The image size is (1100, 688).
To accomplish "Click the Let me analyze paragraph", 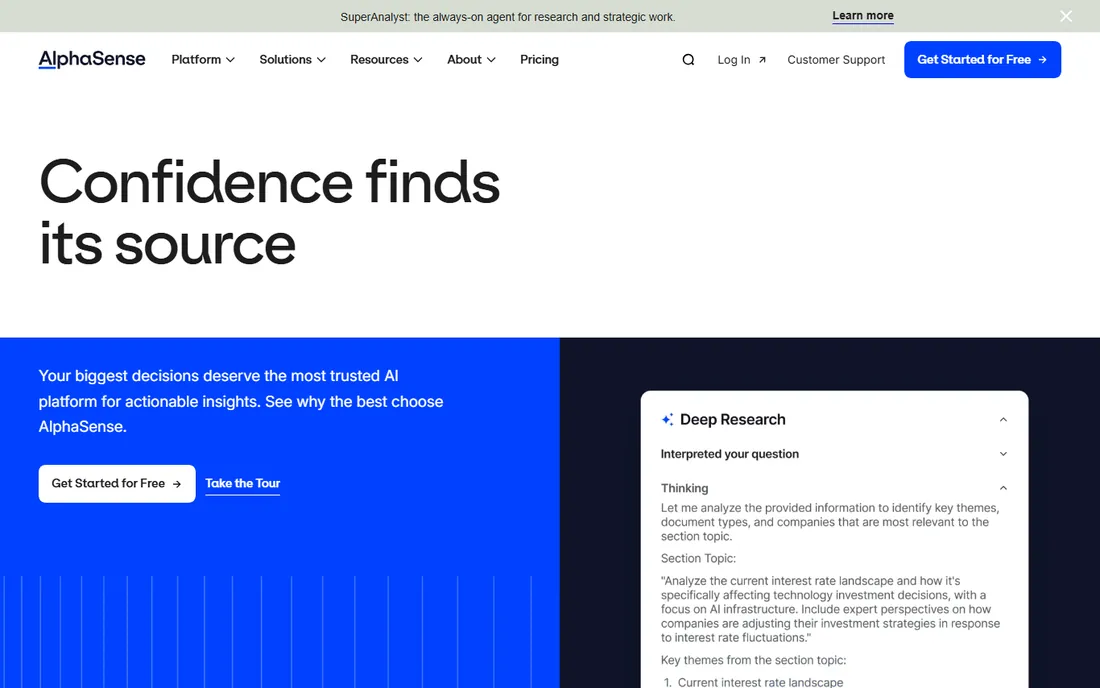I will [x=830, y=522].
